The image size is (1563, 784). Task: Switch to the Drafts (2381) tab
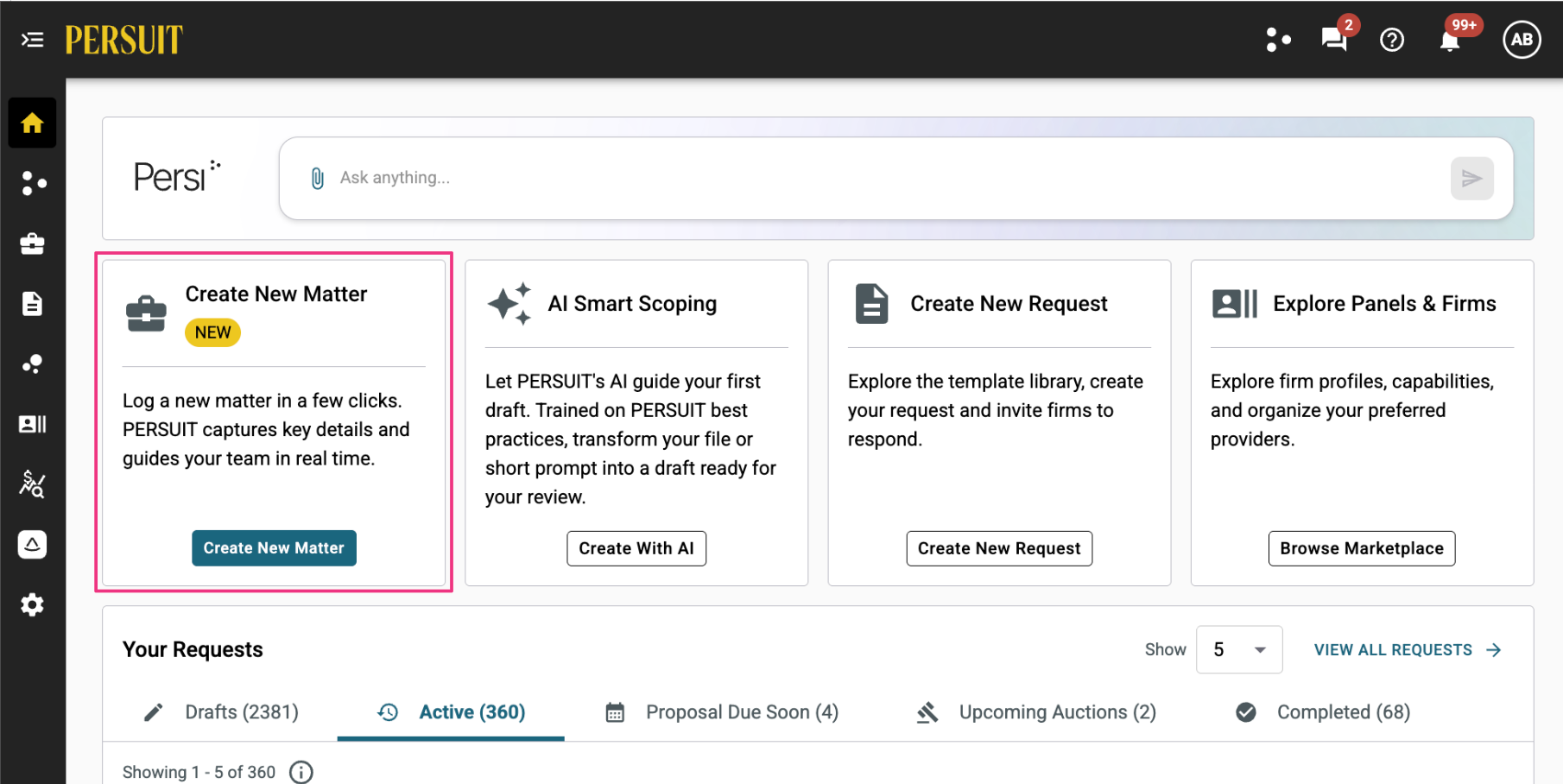[221, 712]
